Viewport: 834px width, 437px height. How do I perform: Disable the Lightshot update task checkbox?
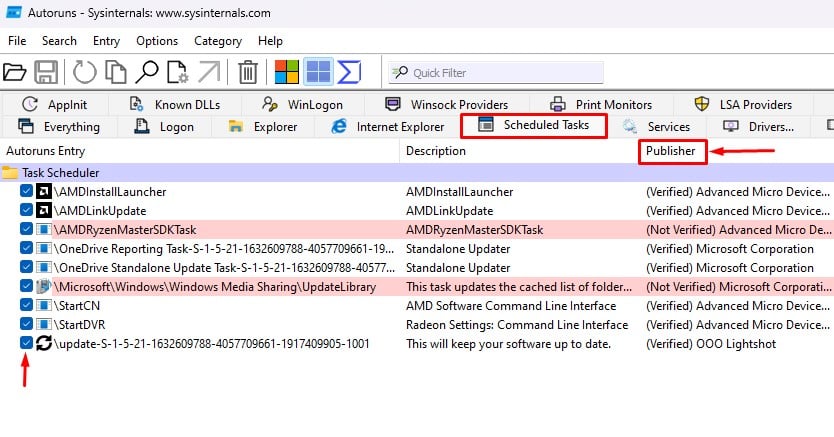[x=26, y=343]
